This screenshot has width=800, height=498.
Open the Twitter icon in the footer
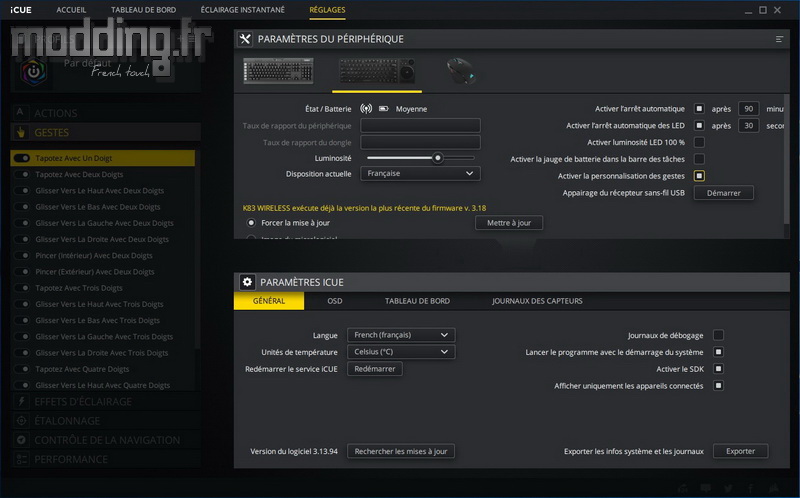(x=728, y=488)
